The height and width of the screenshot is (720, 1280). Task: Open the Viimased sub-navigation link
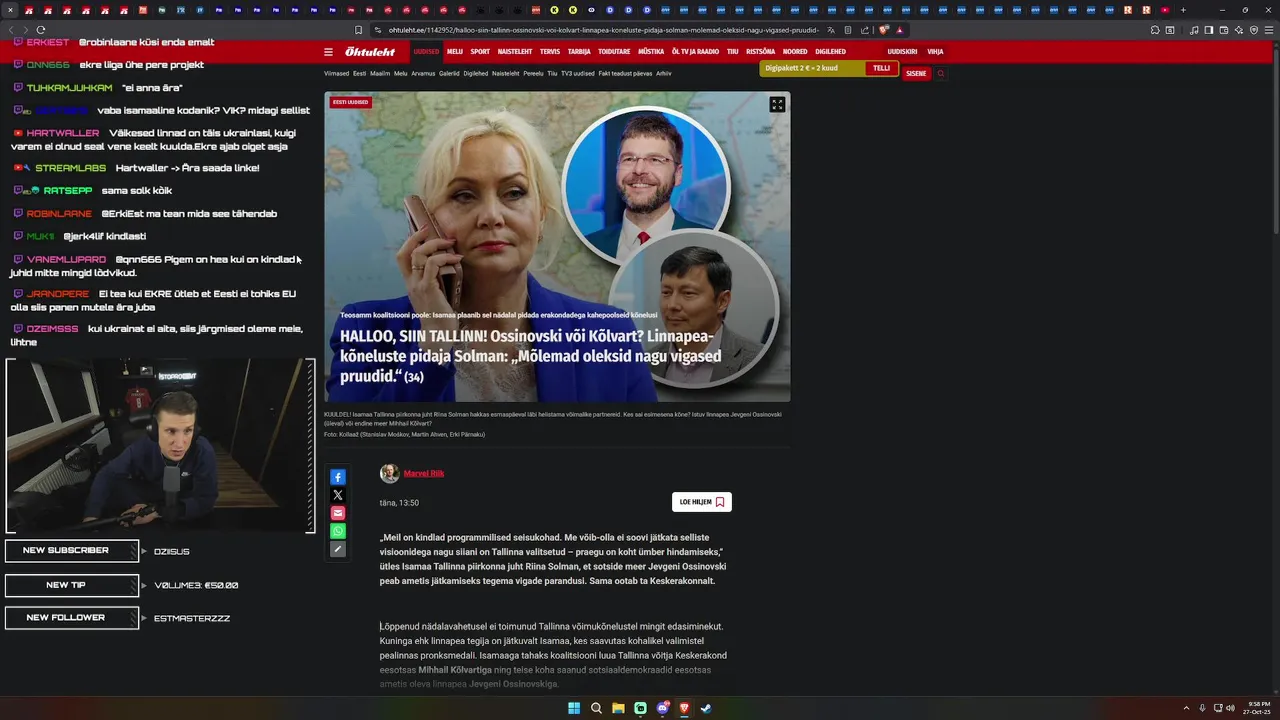point(336,74)
